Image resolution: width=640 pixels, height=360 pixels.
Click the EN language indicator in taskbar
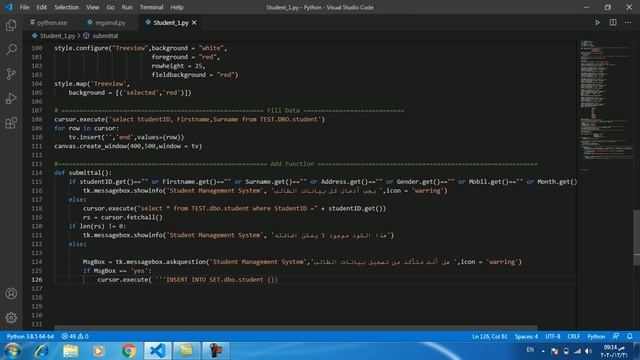click(x=530, y=350)
